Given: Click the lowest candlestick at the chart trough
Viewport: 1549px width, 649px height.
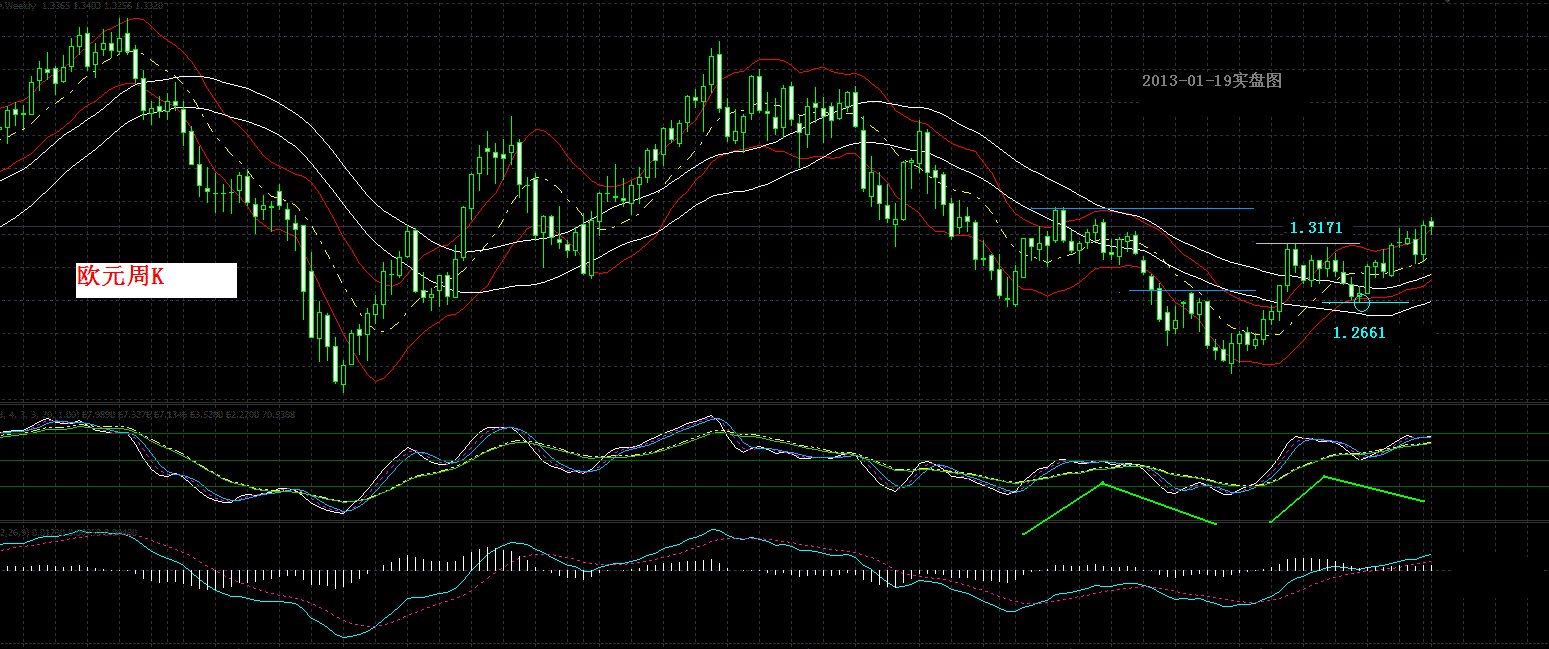Looking at the screenshot, I should click(344, 375).
